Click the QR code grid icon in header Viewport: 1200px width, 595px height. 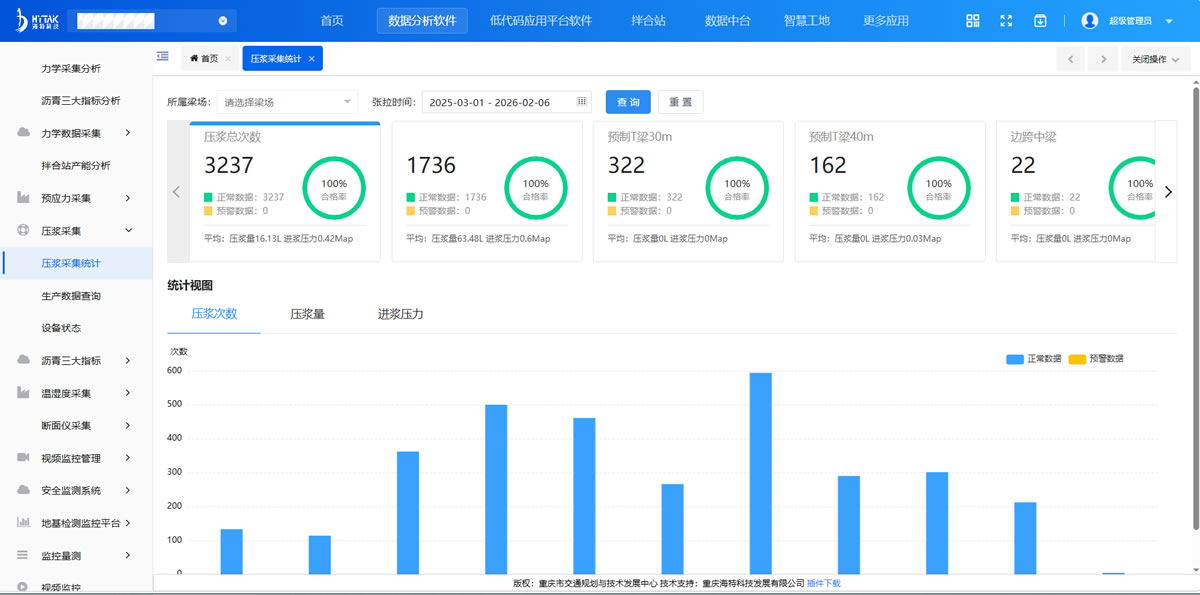[972, 21]
